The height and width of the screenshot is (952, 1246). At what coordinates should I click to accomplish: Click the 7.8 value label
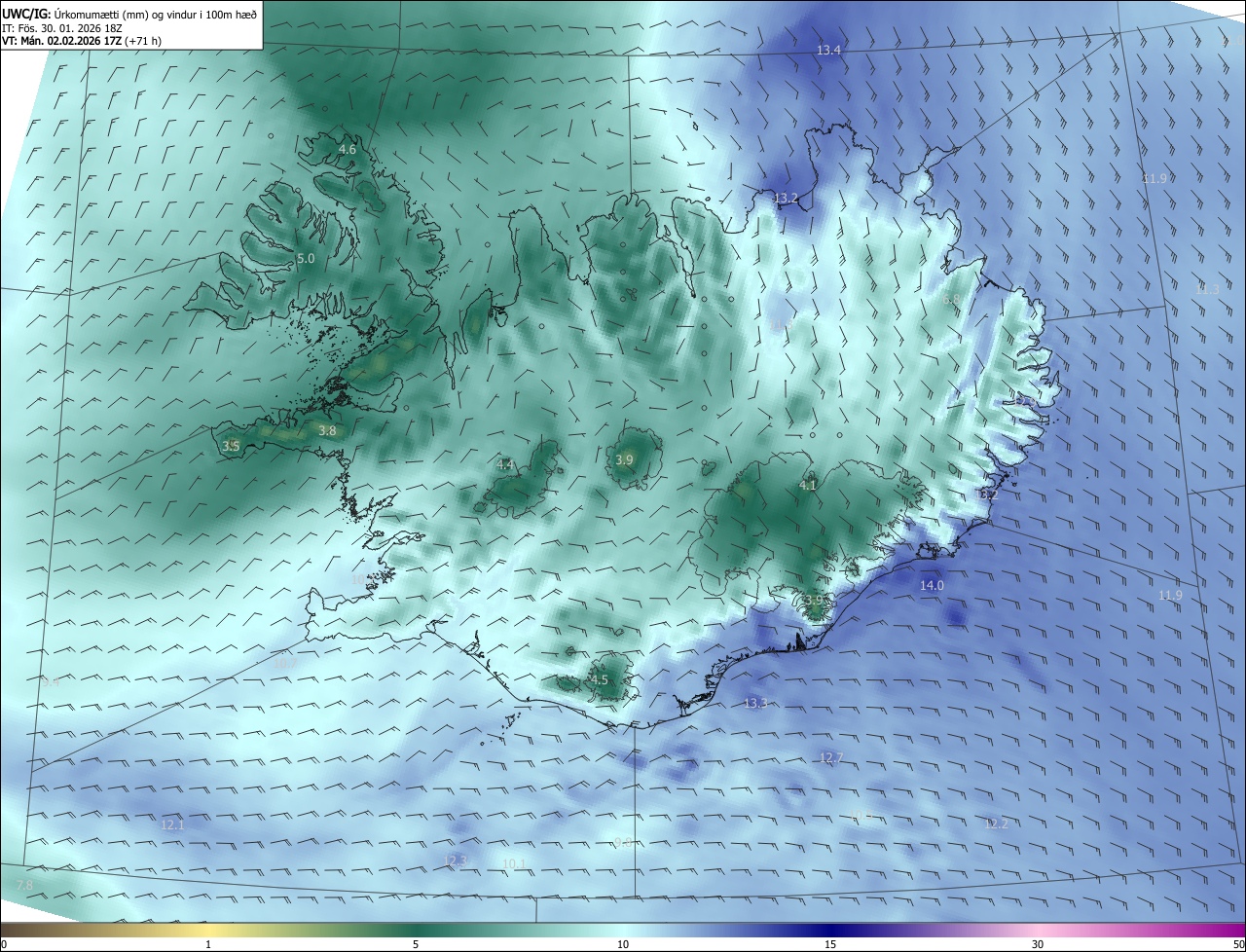point(24,885)
